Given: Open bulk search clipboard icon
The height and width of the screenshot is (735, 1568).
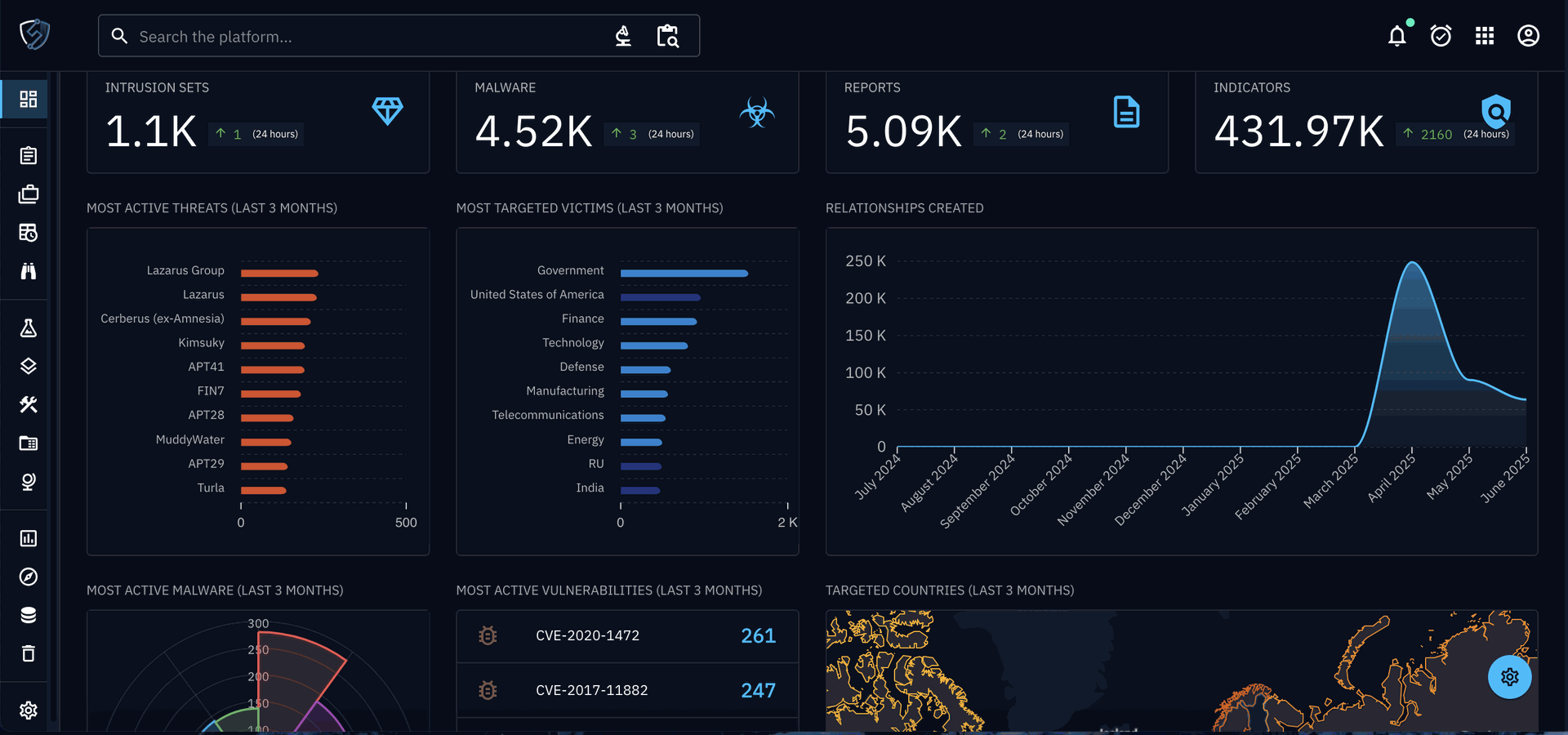Looking at the screenshot, I should pyautogui.click(x=668, y=36).
